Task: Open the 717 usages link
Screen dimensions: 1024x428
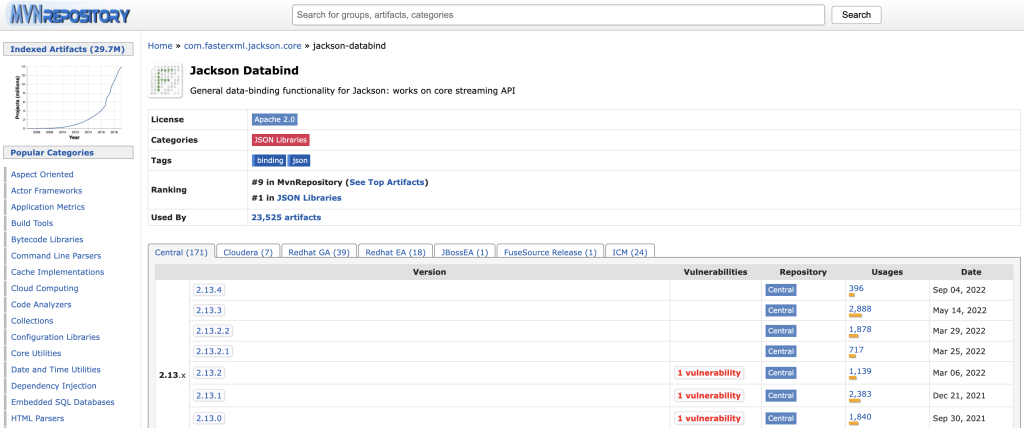Action: pyautogui.click(x=856, y=350)
